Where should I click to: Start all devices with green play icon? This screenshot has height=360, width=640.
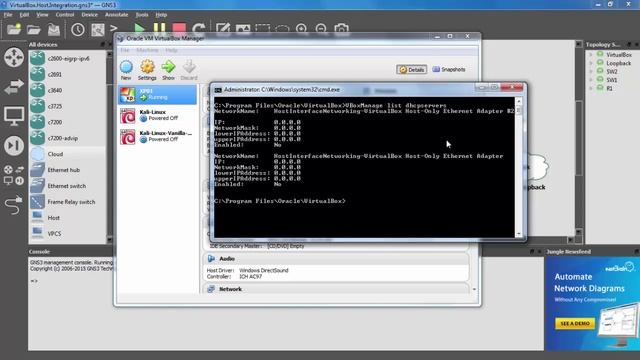point(140,29)
